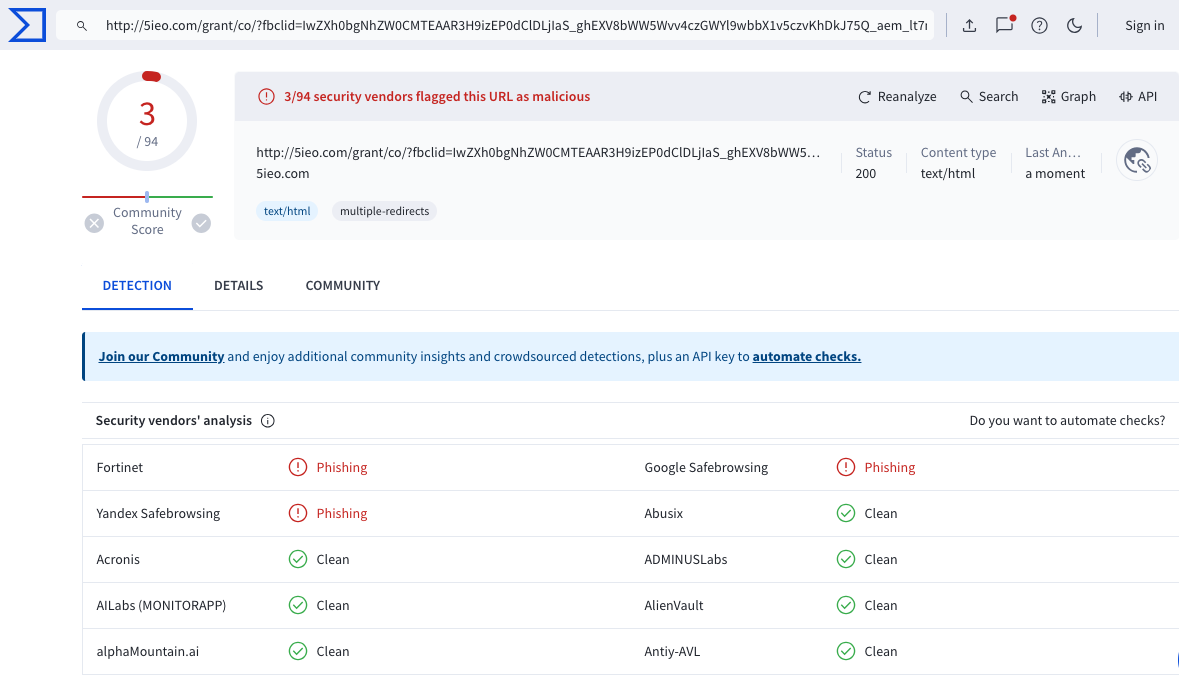Vote malicious with the X community icon
Image resolution: width=1179 pixels, height=675 pixels.
coord(94,223)
